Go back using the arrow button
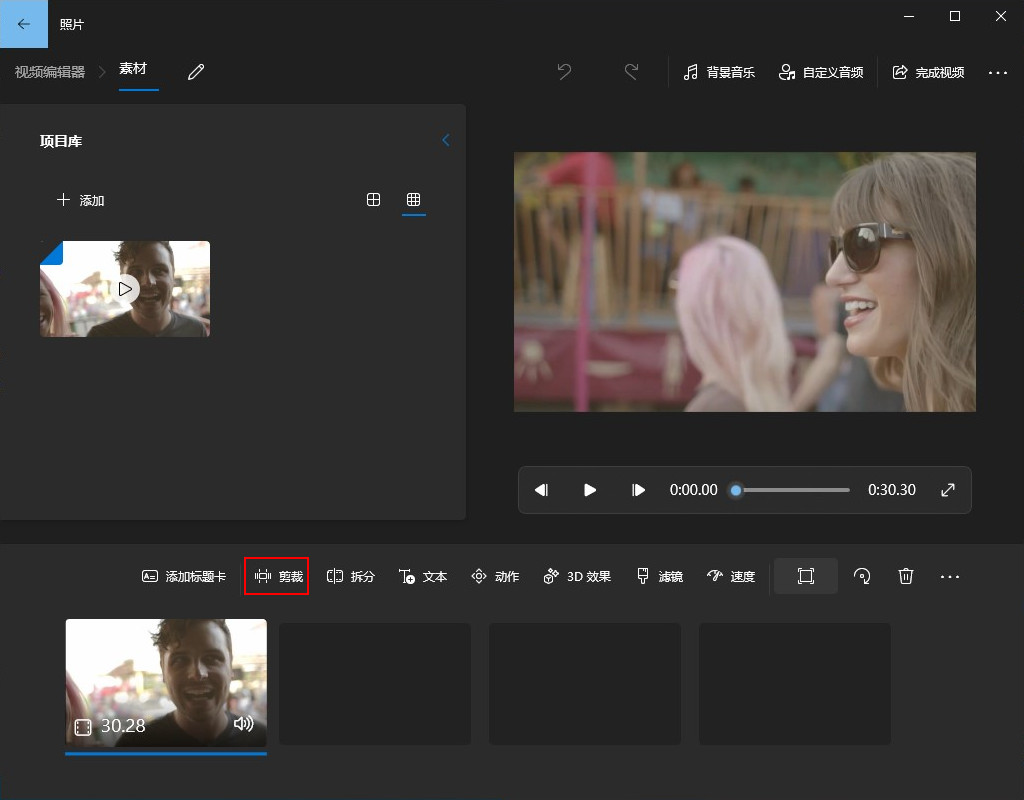Image resolution: width=1024 pixels, height=800 pixels. click(24, 24)
